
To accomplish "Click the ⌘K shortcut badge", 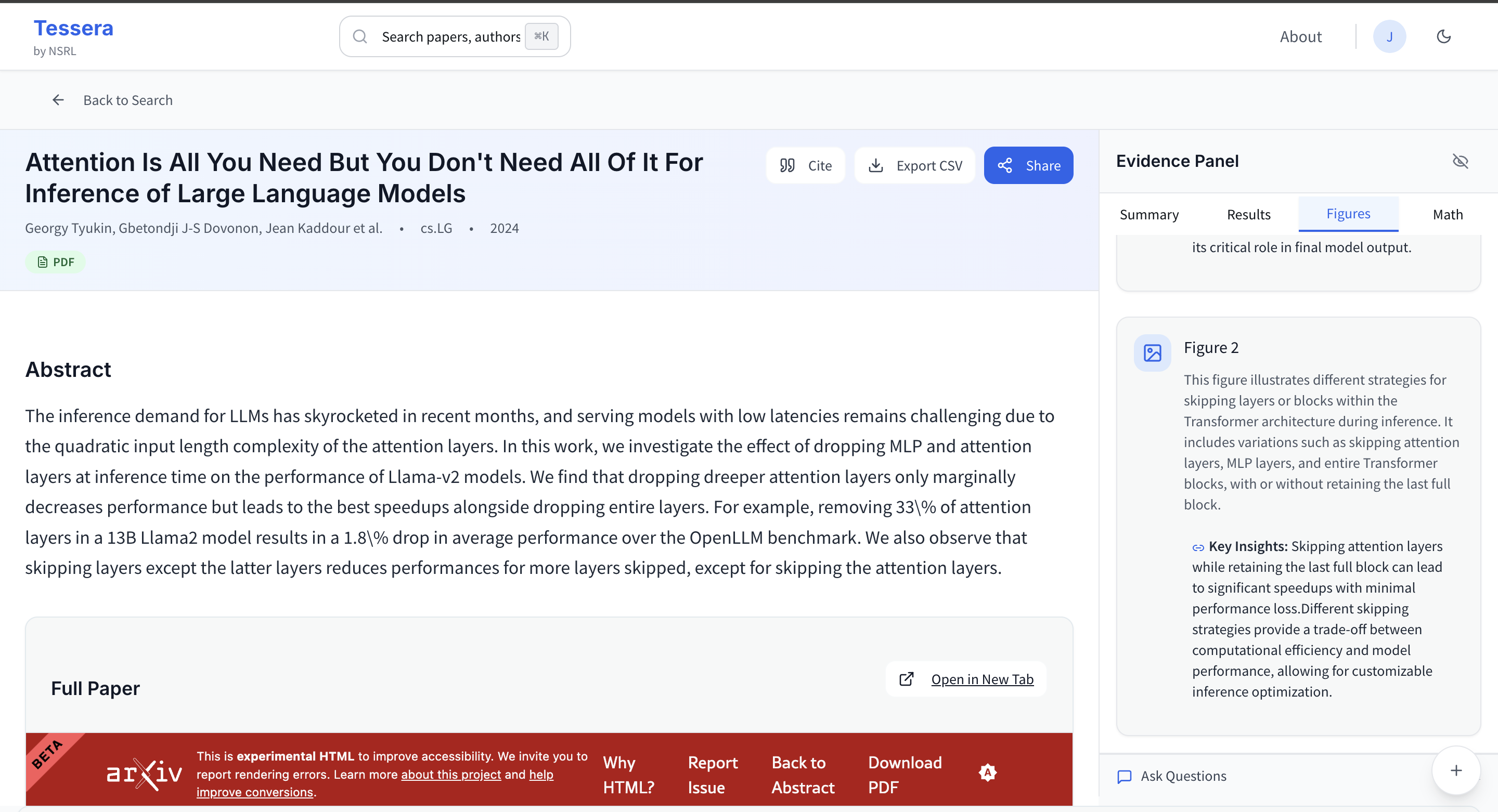I will pos(541,36).
